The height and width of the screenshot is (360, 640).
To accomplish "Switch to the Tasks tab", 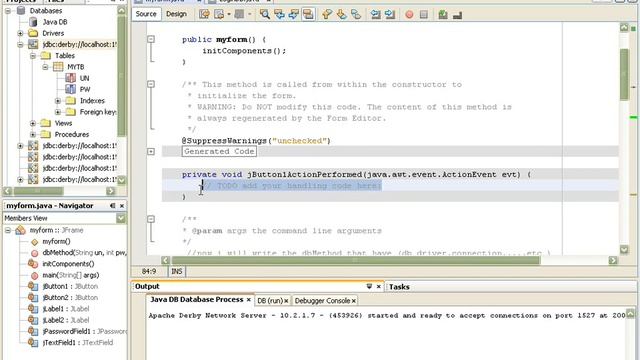I will [x=399, y=287].
